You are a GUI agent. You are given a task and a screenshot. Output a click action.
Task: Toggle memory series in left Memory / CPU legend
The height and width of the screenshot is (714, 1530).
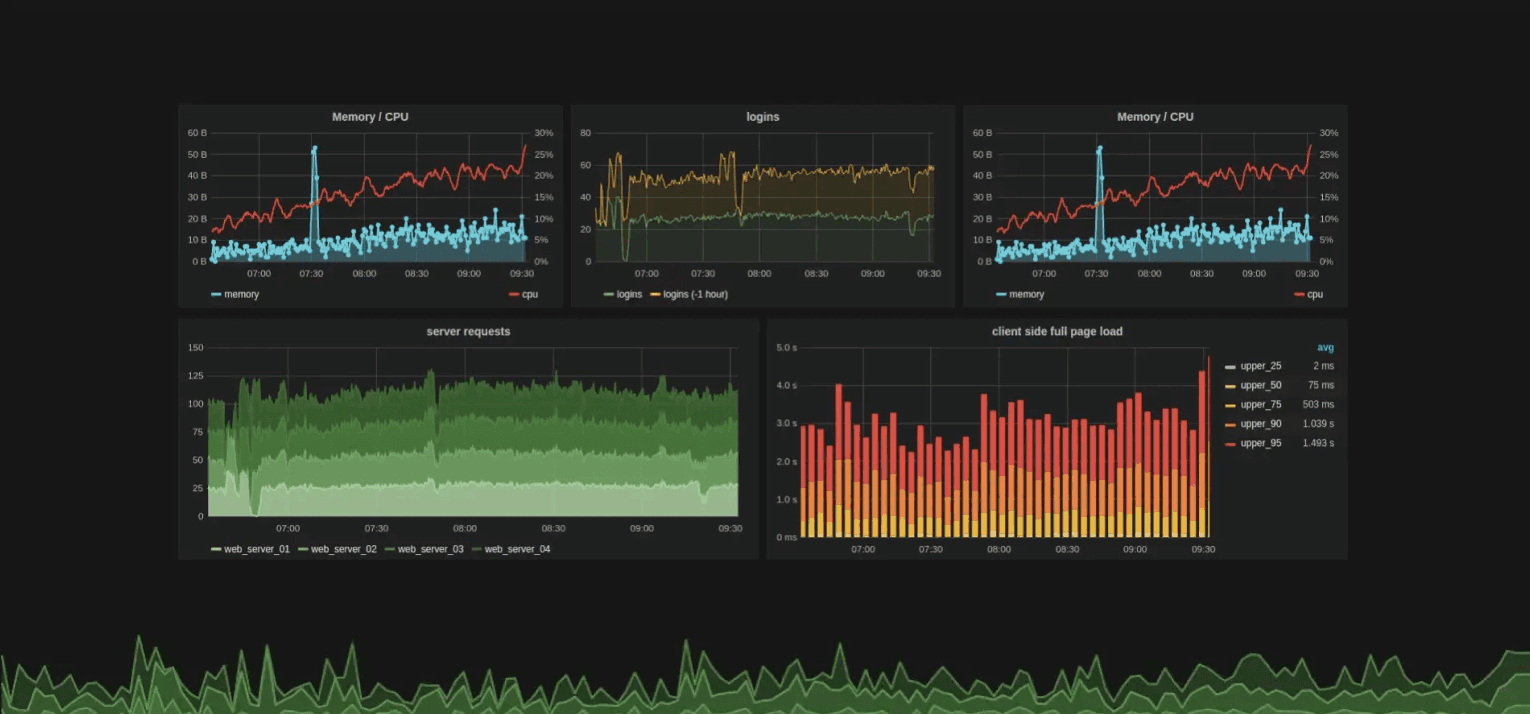(235, 294)
